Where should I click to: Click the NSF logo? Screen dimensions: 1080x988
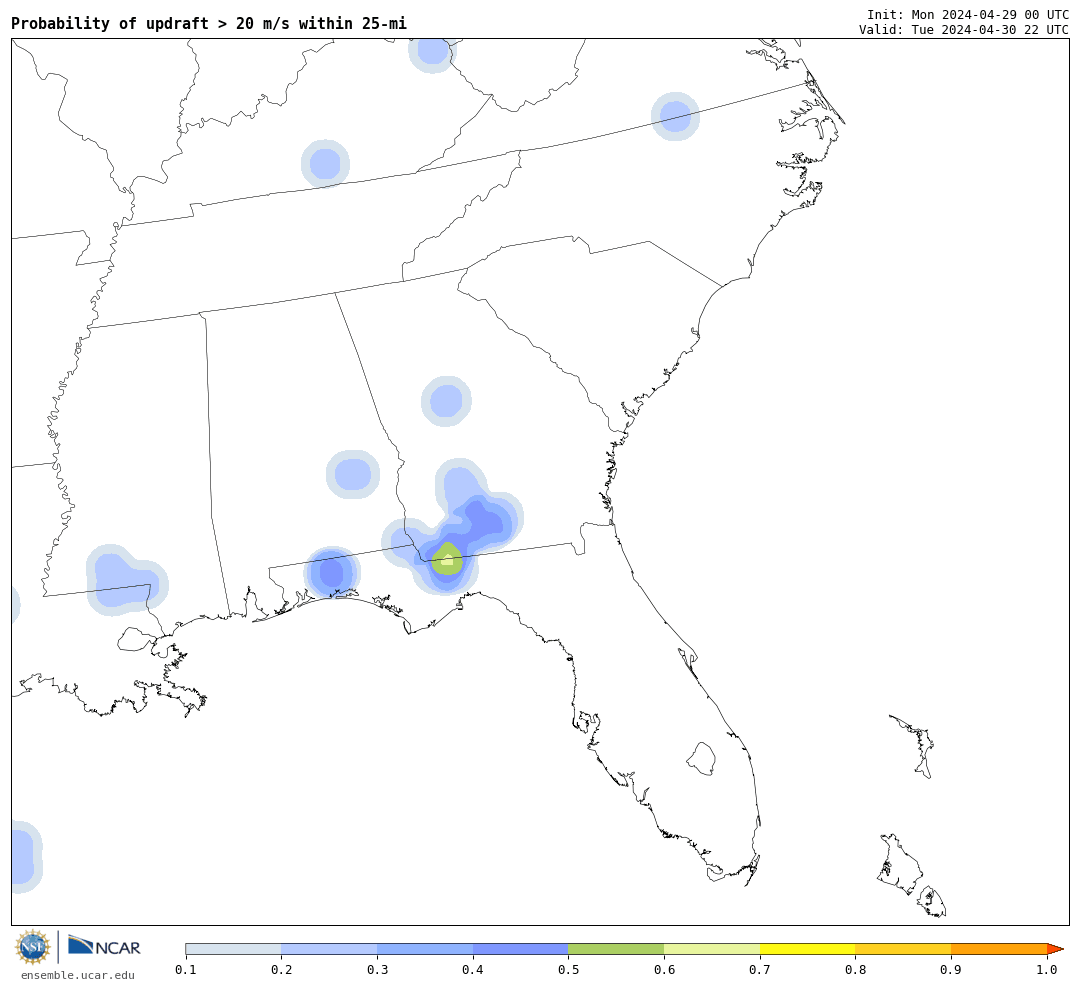click(x=32, y=947)
